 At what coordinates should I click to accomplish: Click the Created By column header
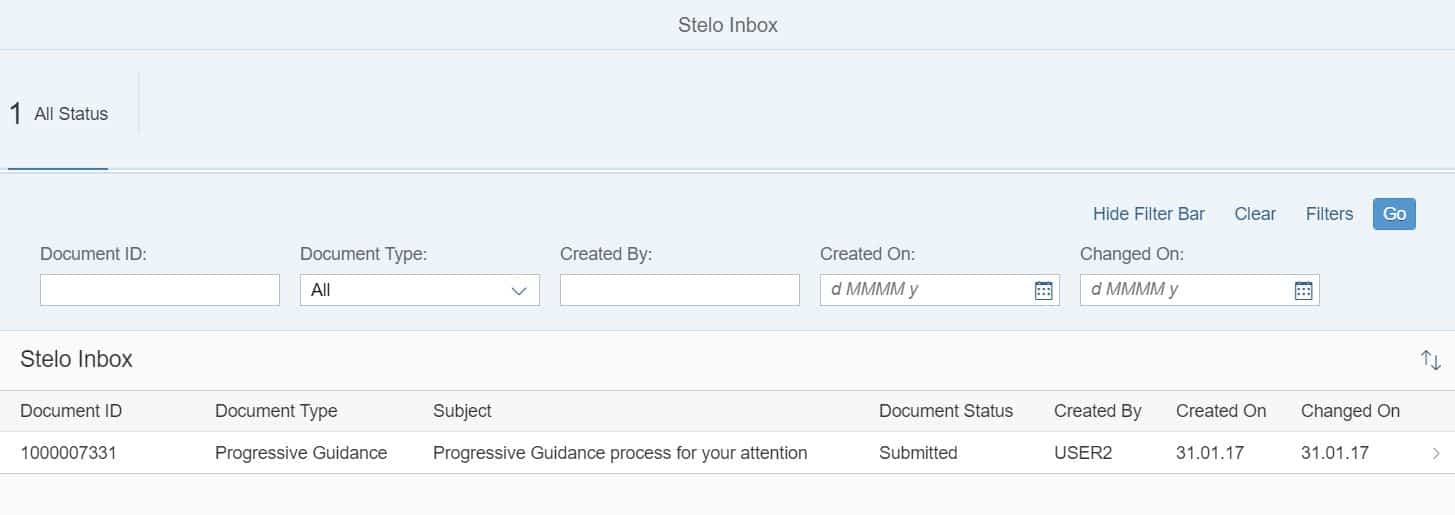point(1097,411)
